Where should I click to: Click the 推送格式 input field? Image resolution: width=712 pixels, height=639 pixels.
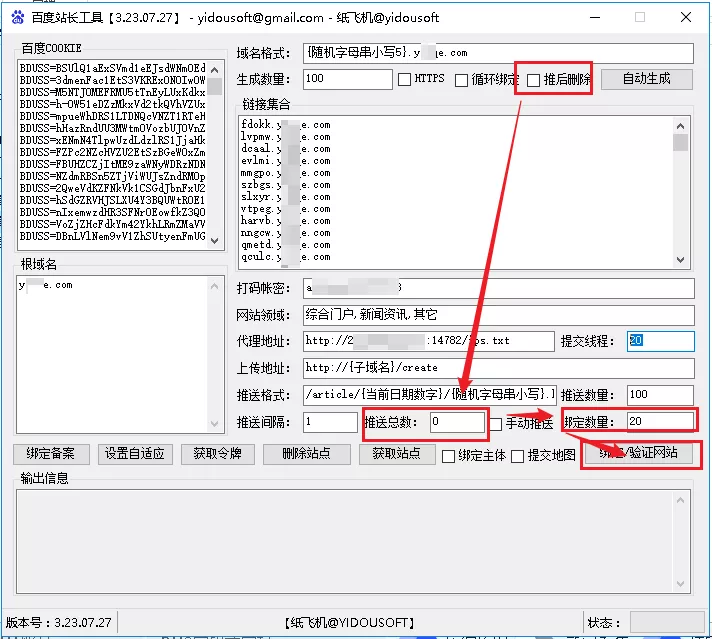pyautogui.click(x=429, y=395)
